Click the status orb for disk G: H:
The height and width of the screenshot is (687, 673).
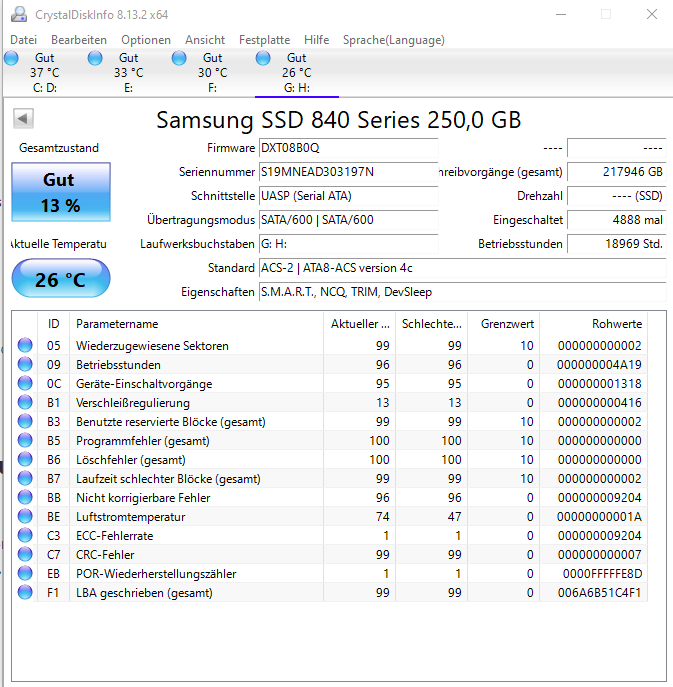263,58
